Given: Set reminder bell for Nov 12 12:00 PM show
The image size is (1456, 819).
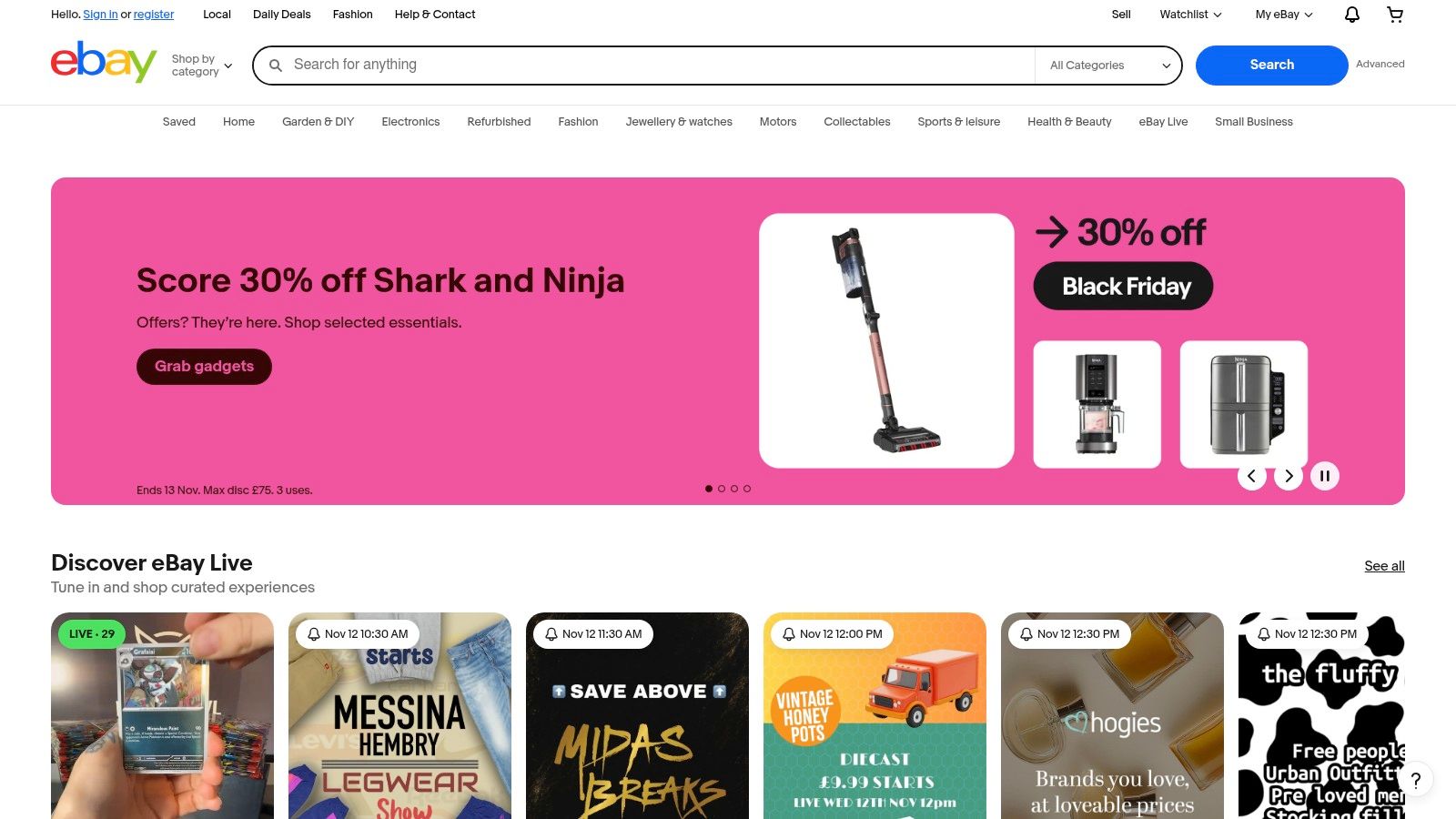Looking at the screenshot, I should tap(789, 634).
